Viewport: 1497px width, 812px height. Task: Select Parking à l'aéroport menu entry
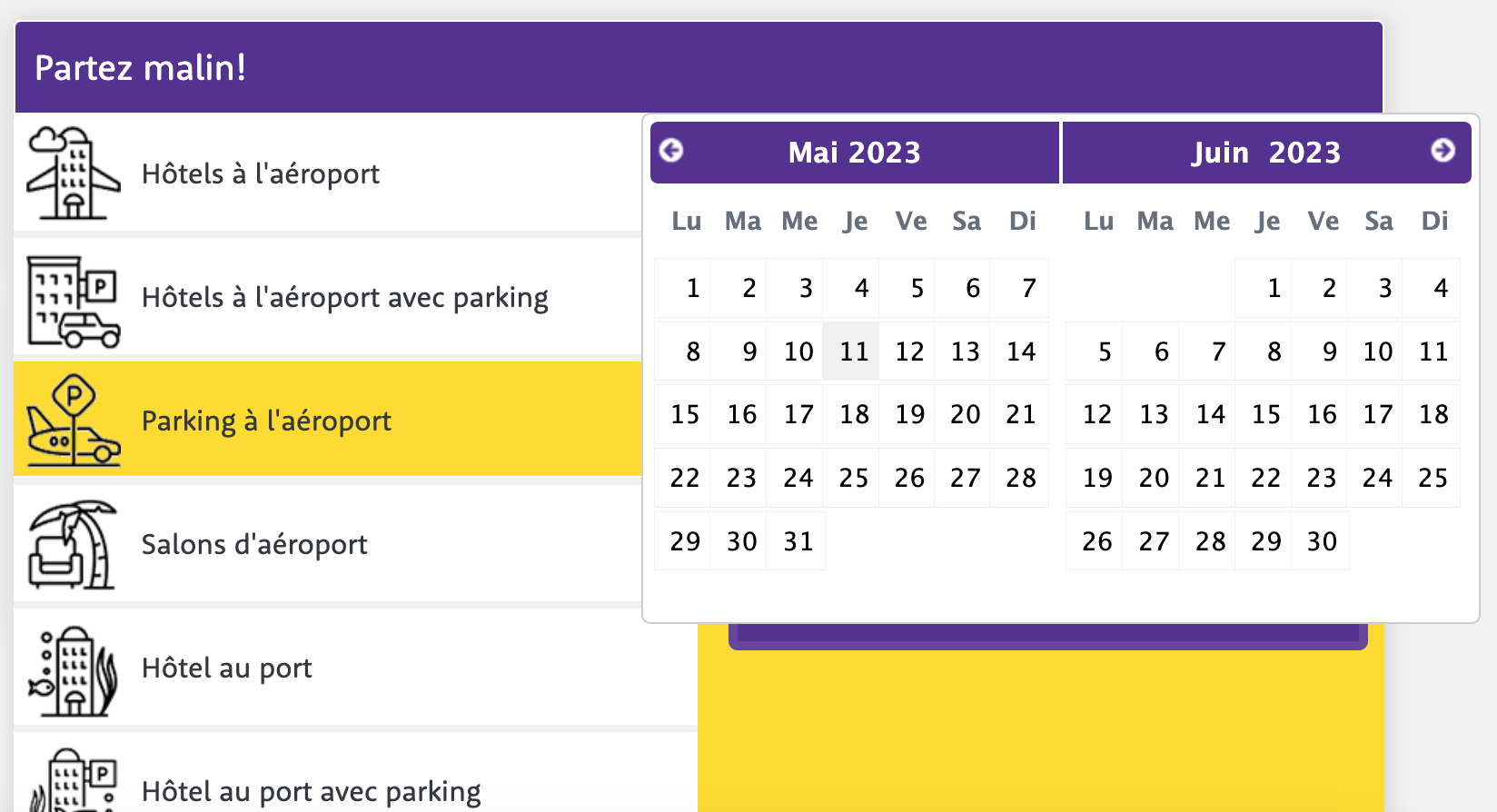pyautogui.click(x=266, y=421)
